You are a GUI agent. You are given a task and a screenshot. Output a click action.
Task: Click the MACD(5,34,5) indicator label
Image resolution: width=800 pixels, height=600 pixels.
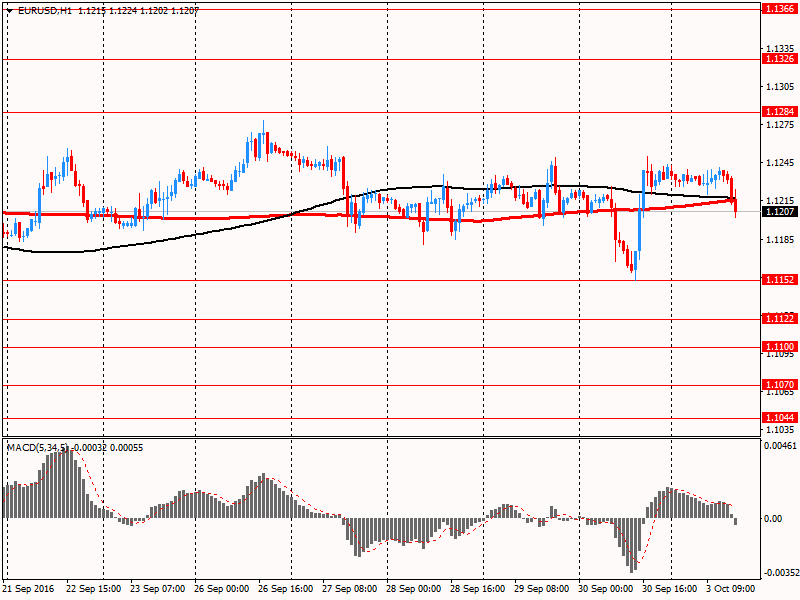(37, 448)
